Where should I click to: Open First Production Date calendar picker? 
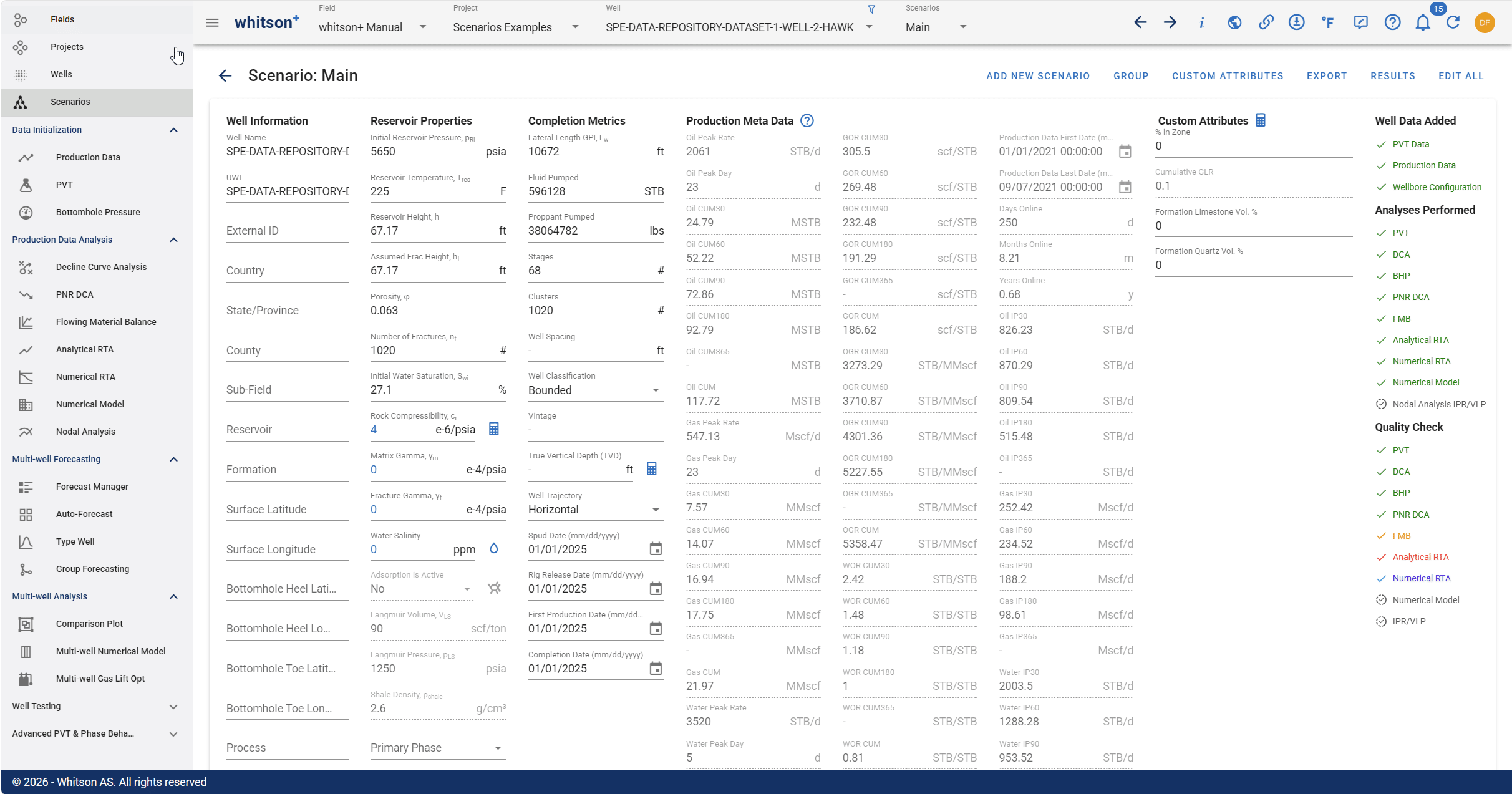(656, 629)
